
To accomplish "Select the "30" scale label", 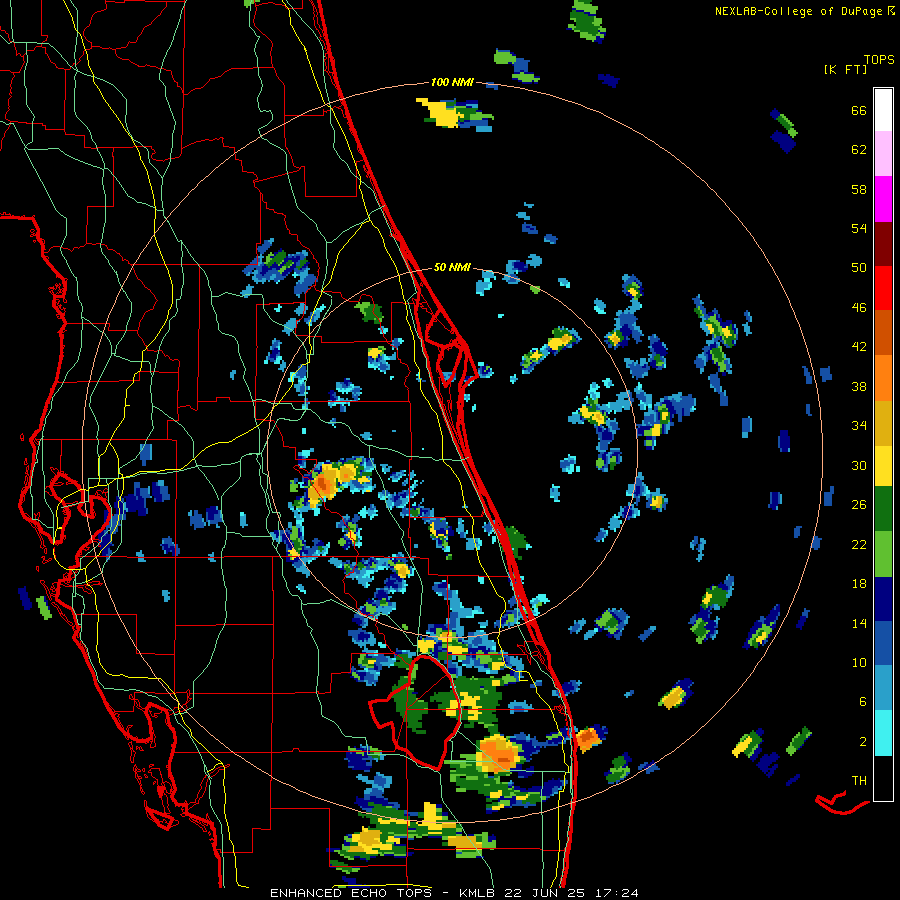I will pos(859,465).
